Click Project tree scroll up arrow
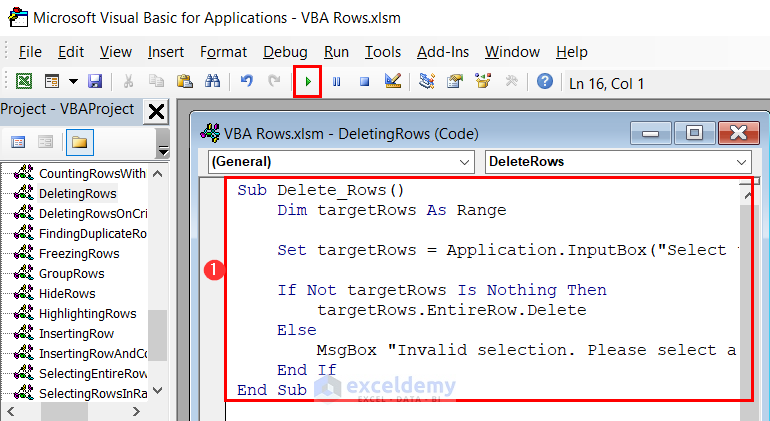Screen dimensions: 770x421 (158, 173)
